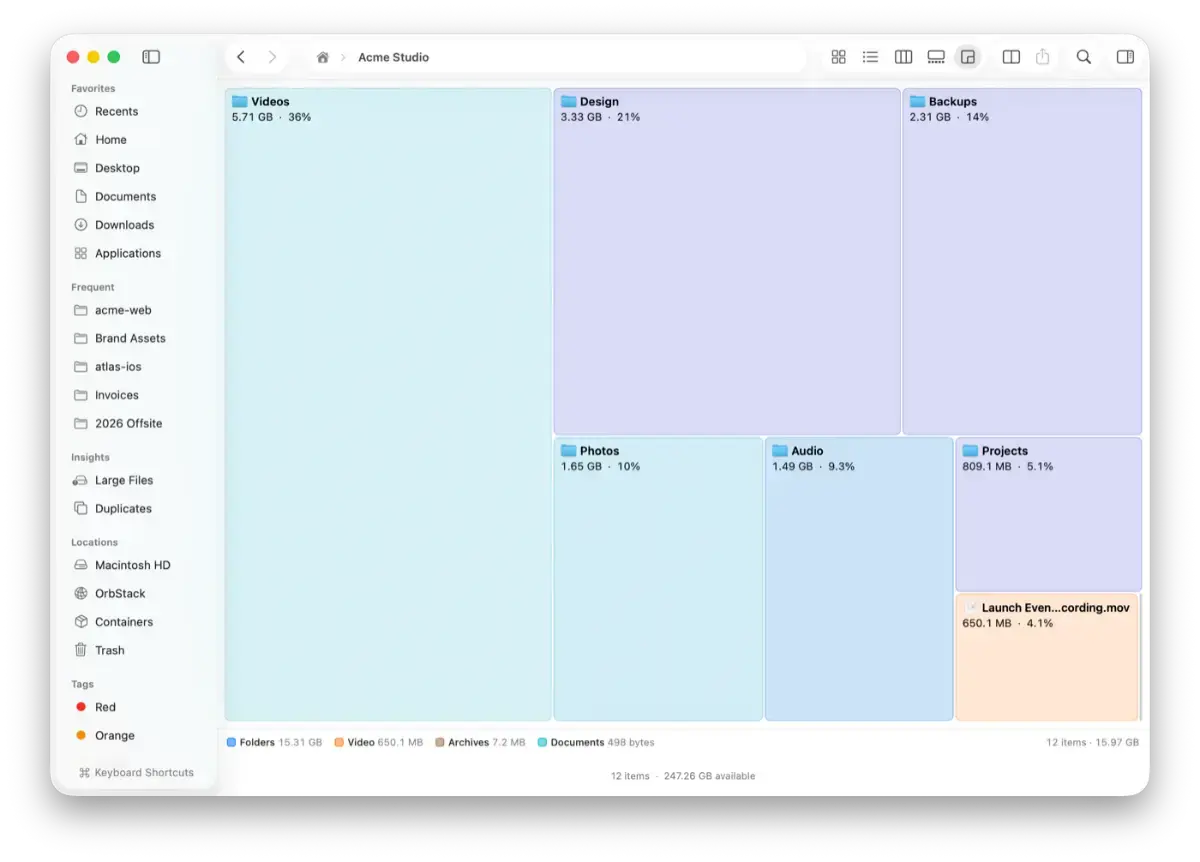Select the Audio 1.49 GB treemap tile

point(859,579)
